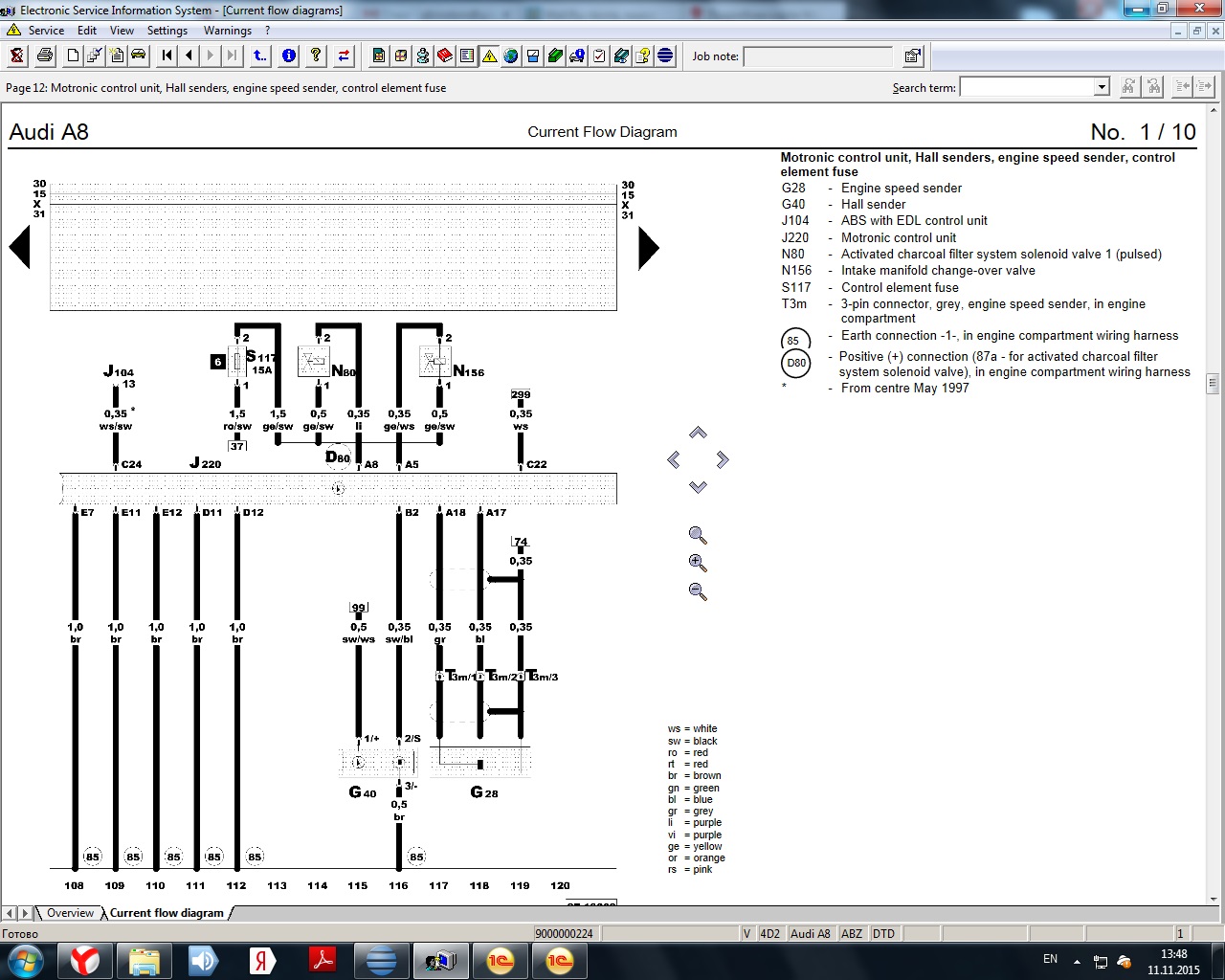Open the Settings menu
1225x980 pixels.
click(x=167, y=31)
